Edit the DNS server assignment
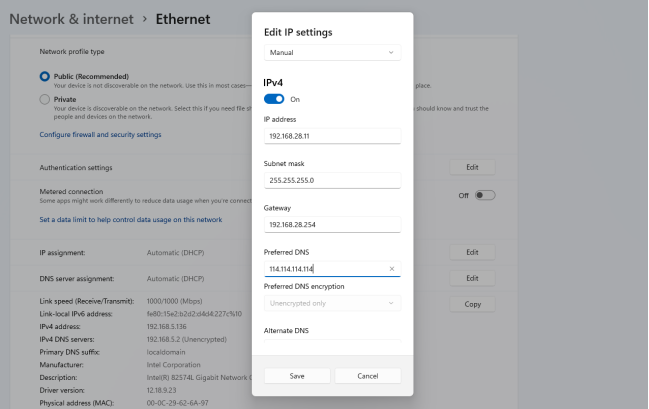The width and height of the screenshot is (649, 409). tap(472, 278)
